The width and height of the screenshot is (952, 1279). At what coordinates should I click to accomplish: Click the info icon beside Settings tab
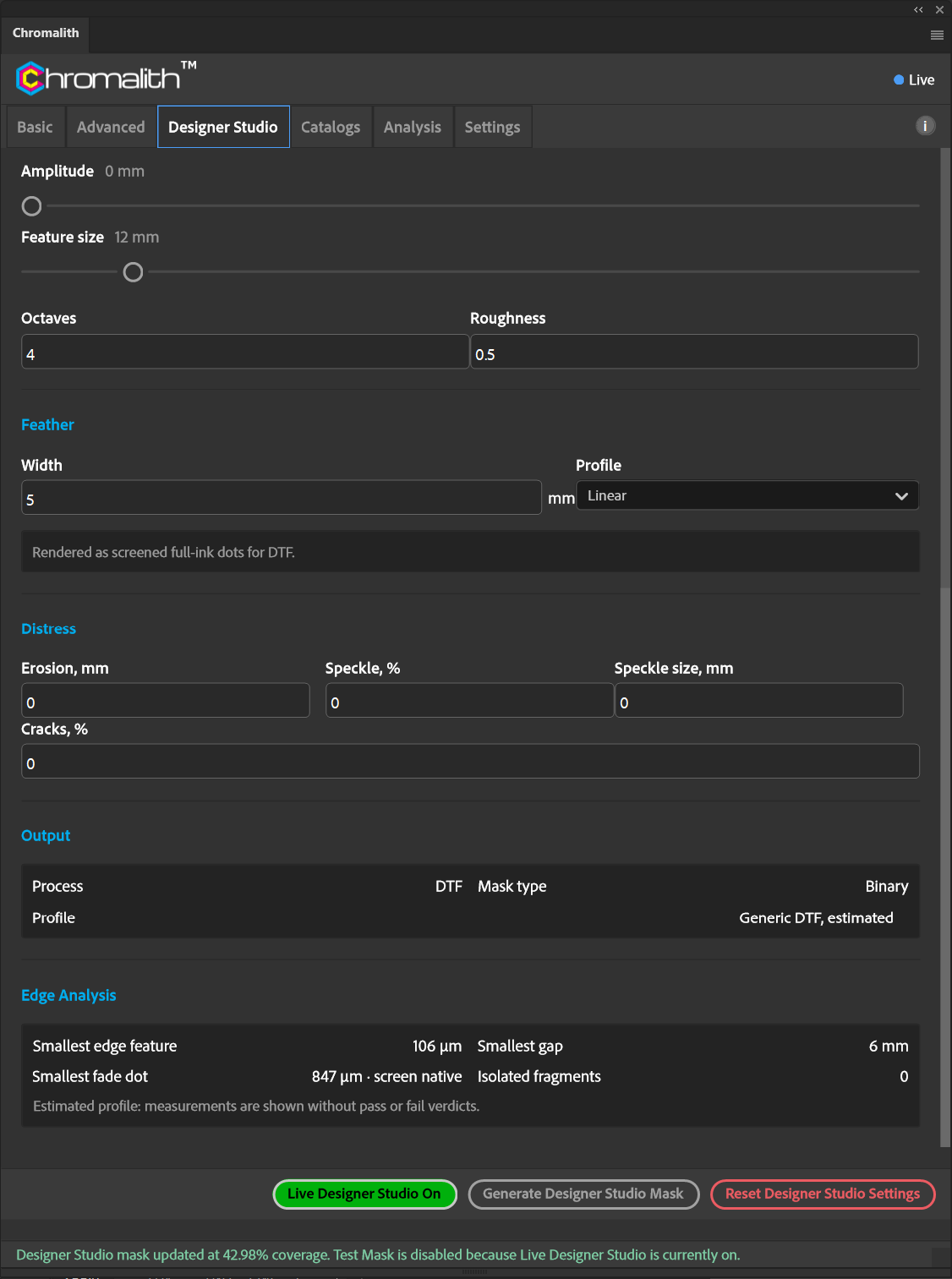[925, 126]
